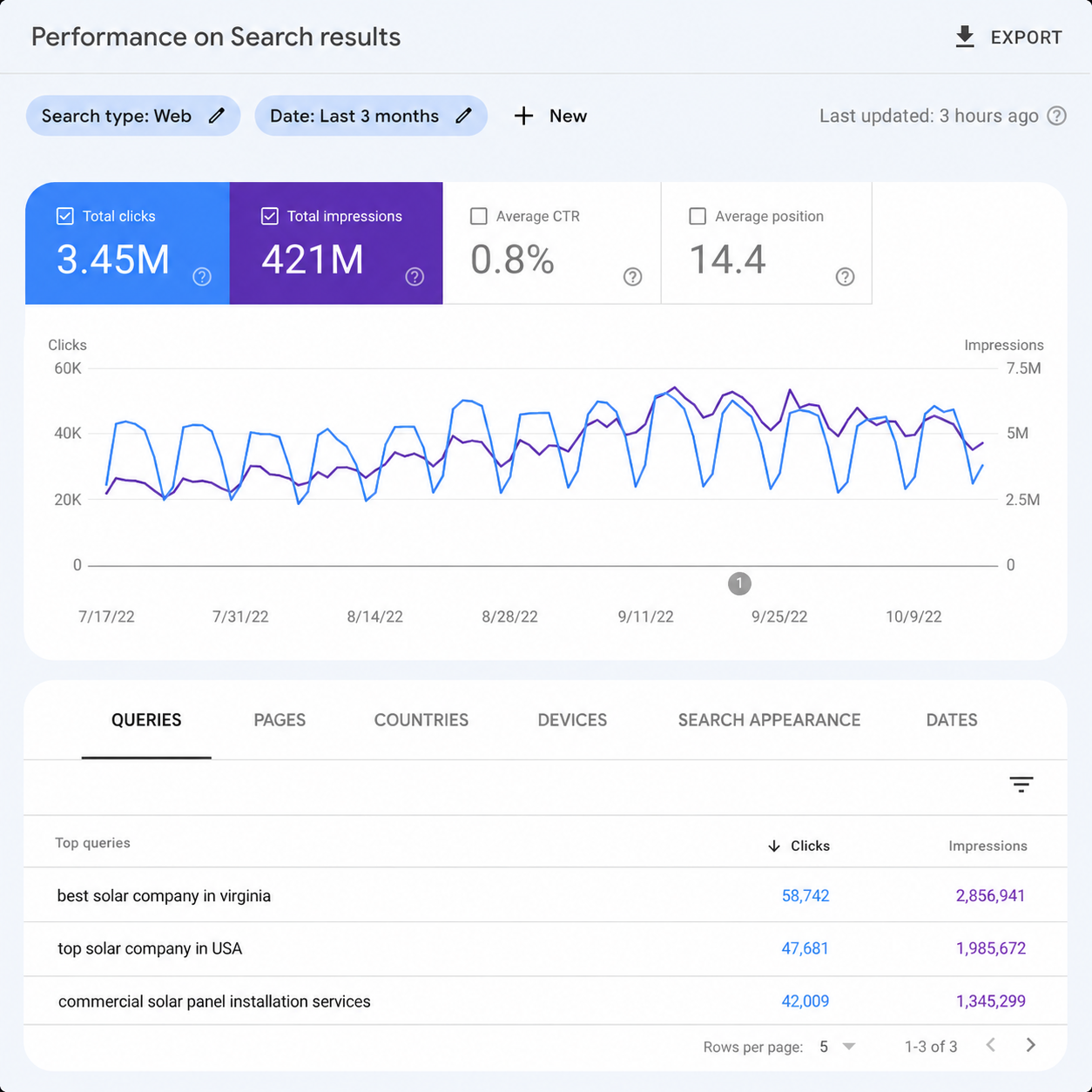Click the 1-3 of 3 pagination text
The width and height of the screenshot is (1092, 1092).
931,1047
